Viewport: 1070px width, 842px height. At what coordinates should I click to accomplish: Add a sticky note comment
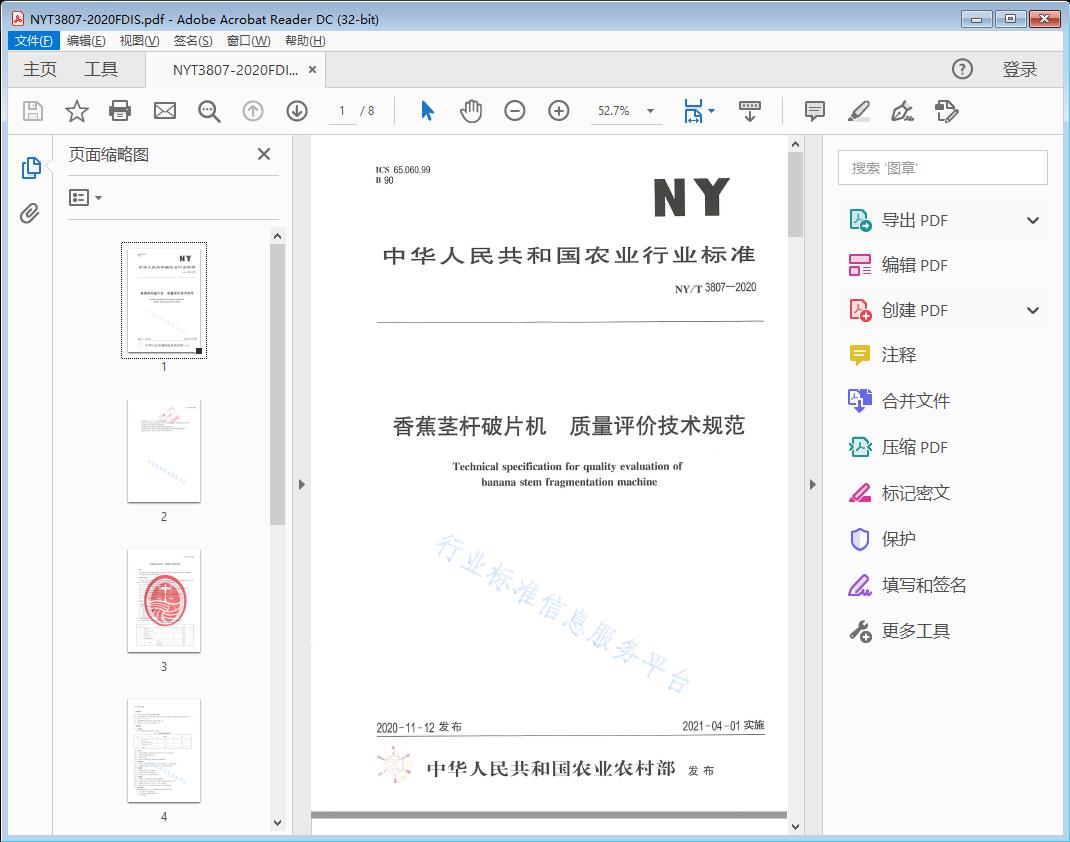815,111
